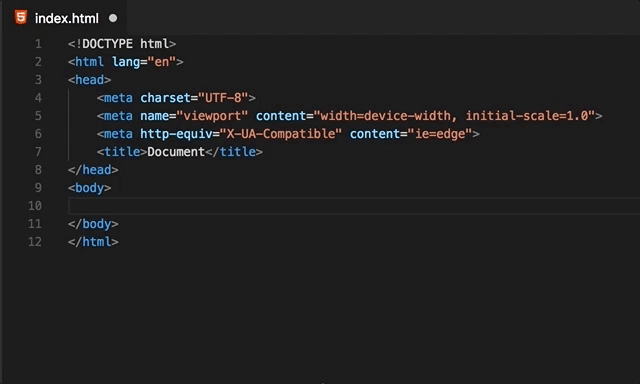Screen dimensions: 640x384
Task: Select the index.html tab
Action: tap(64, 18)
